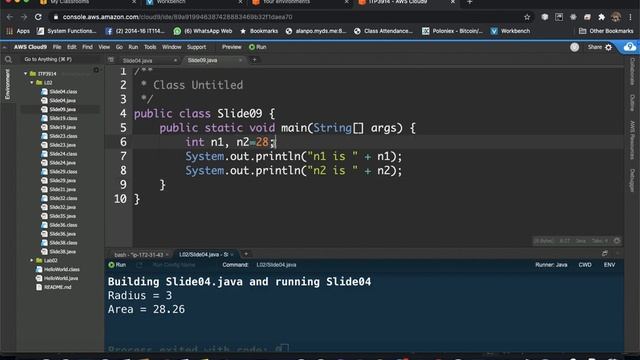Viewport: 640px width, 360px height.
Task: Open the AWS Cloud9 menu
Action: tap(30, 47)
